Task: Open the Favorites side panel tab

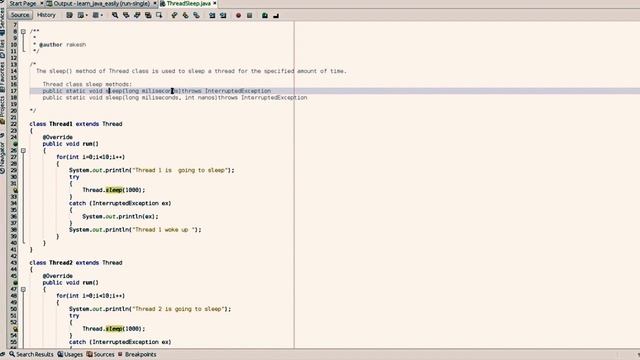Action: pyautogui.click(x=2, y=77)
